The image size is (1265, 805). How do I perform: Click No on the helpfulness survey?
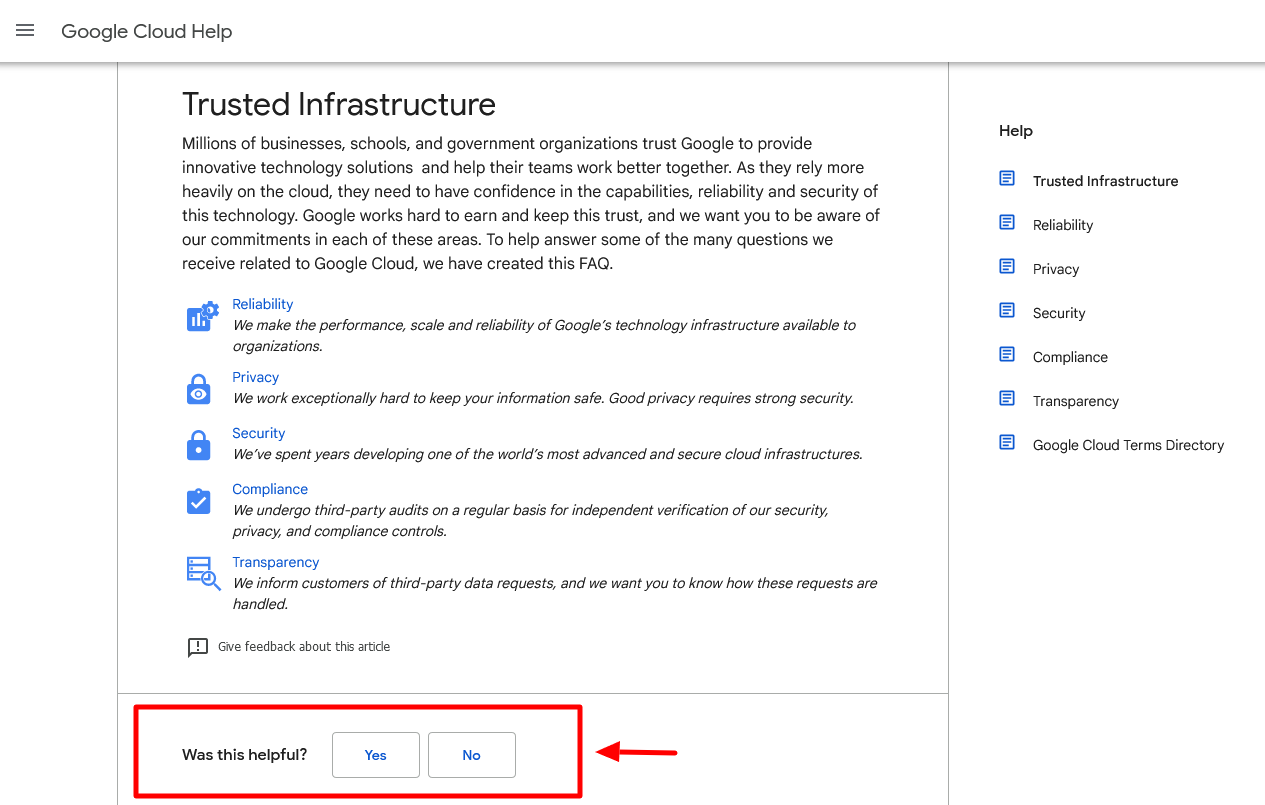tap(471, 755)
